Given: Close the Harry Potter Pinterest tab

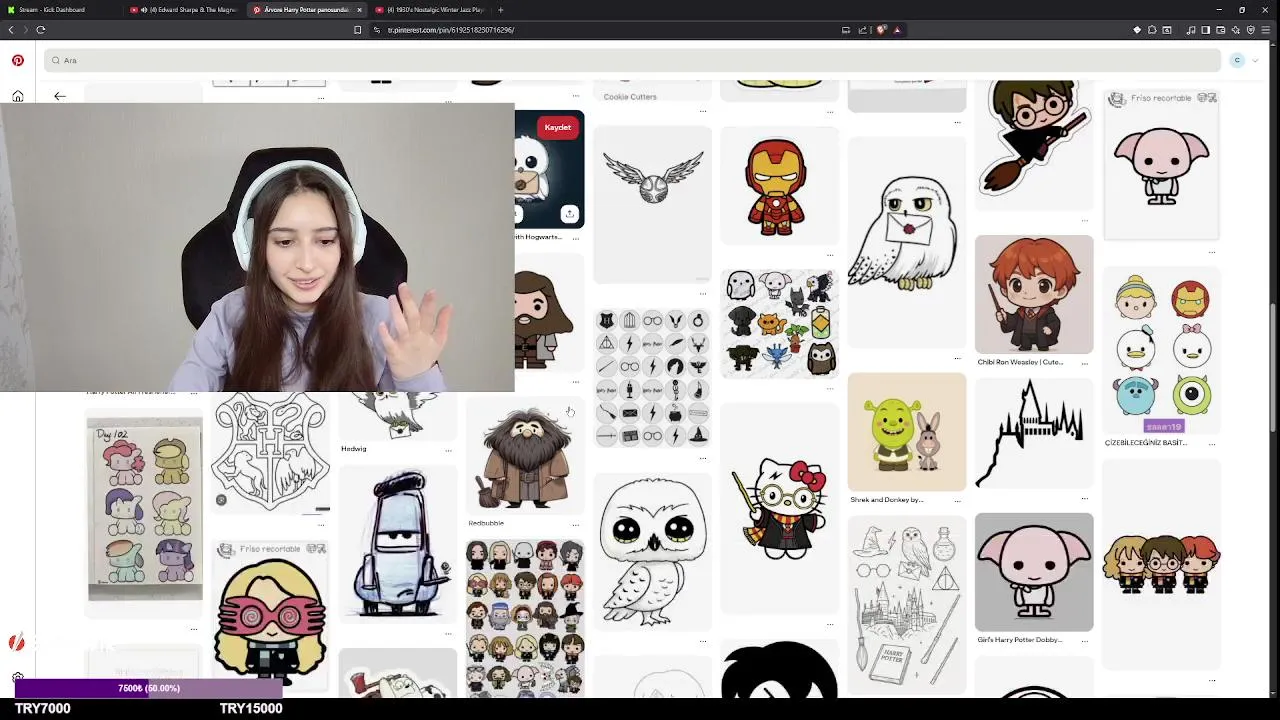Looking at the screenshot, I should click(x=359, y=10).
